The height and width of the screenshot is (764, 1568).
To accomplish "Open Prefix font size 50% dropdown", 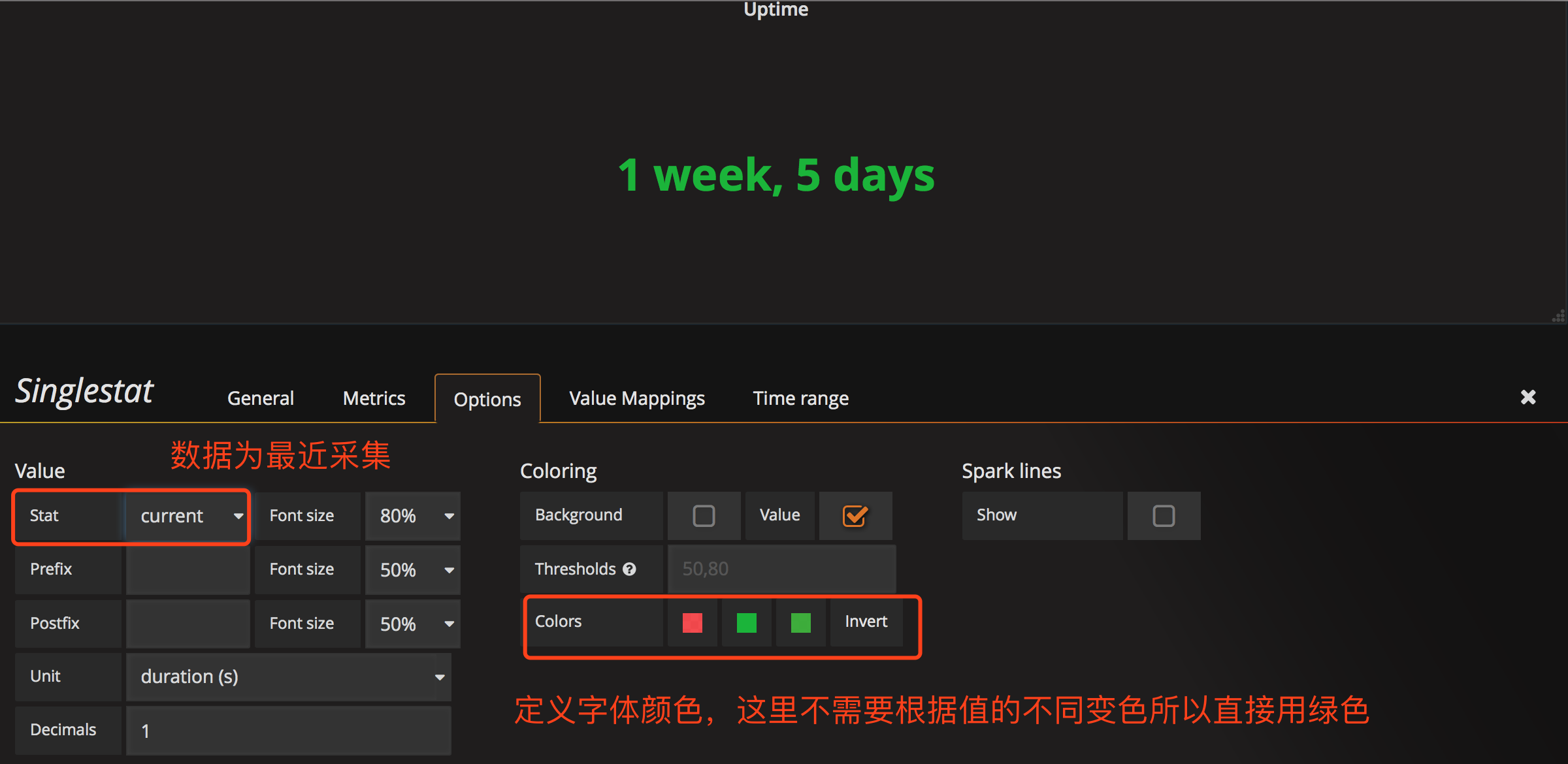I will point(413,569).
